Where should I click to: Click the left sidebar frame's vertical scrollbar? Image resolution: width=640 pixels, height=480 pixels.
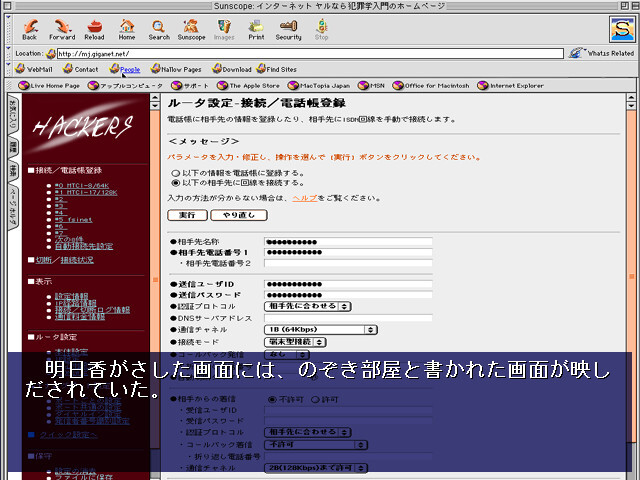pos(155,250)
